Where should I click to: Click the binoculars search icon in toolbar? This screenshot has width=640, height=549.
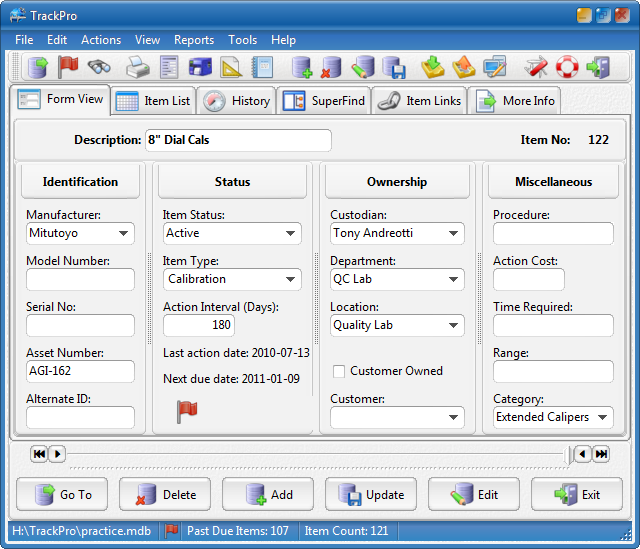coord(98,67)
